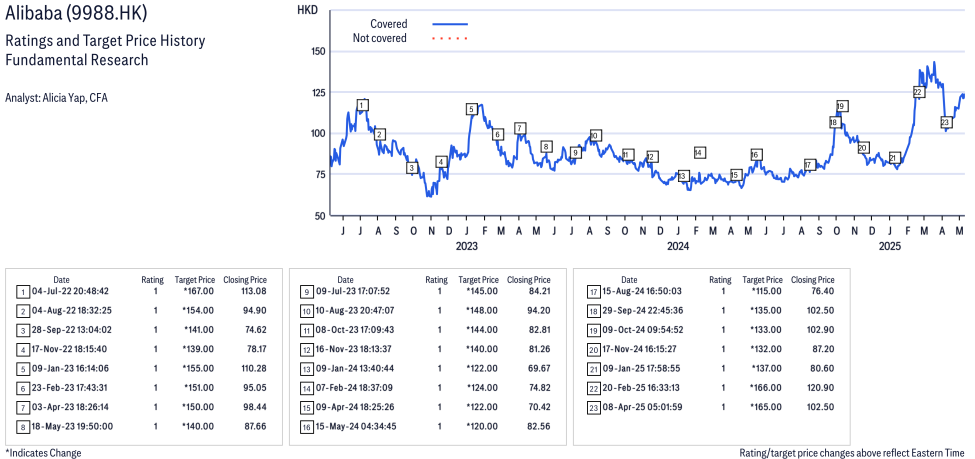Select chart marker 3 near October 2022
This screenshot has height=459, width=975.
(x=412, y=168)
